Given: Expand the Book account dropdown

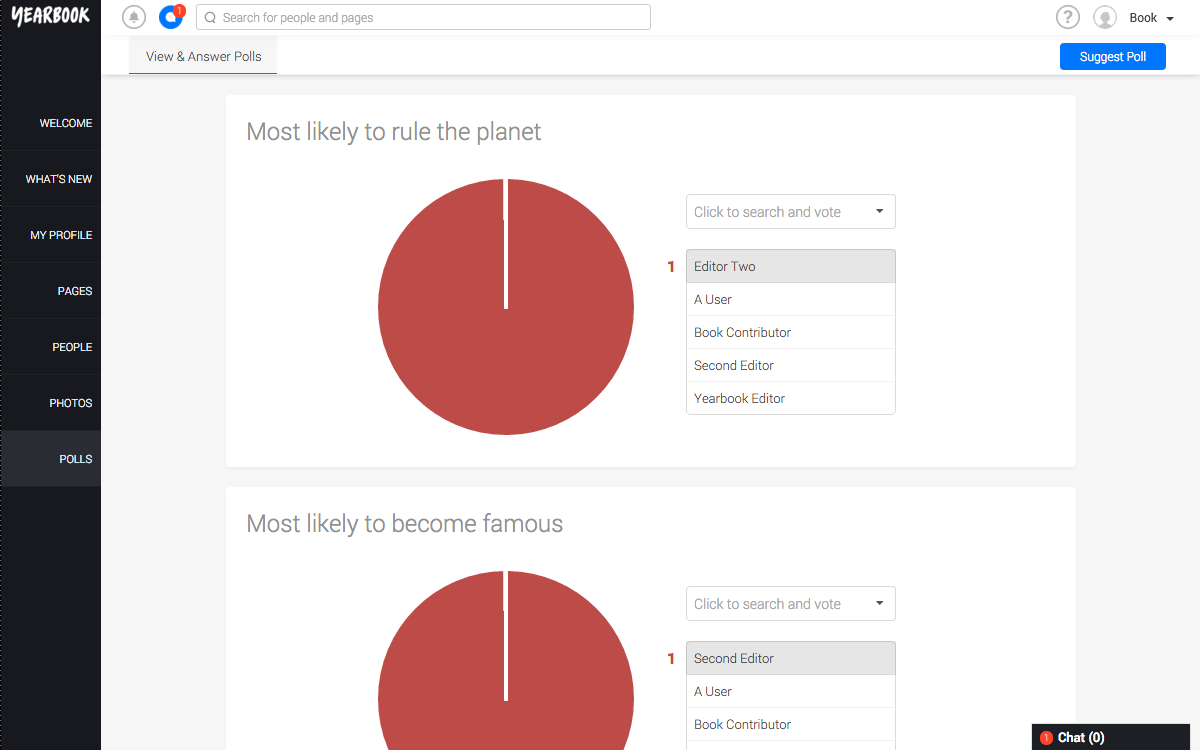Looking at the screenshot, I should [x=1152, y=18].
